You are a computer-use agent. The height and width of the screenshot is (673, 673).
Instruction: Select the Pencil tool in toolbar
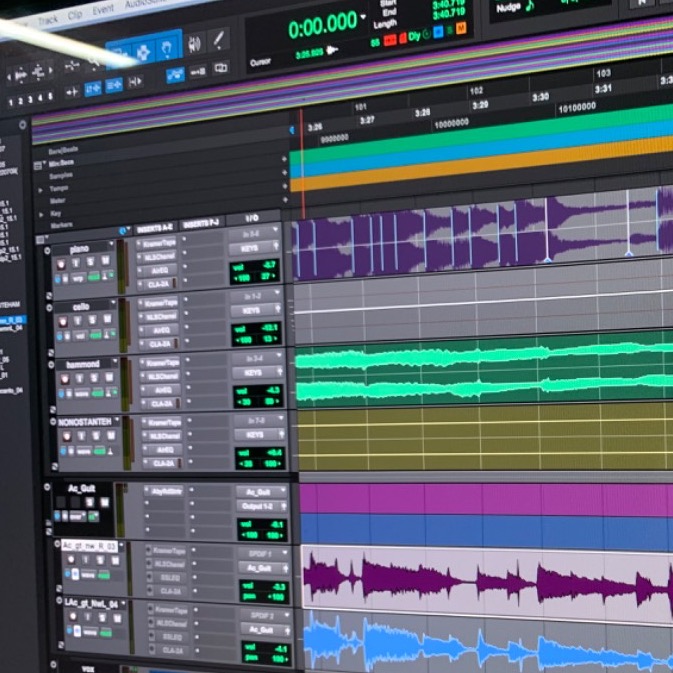pyautogui.click(x=219, y=41)
